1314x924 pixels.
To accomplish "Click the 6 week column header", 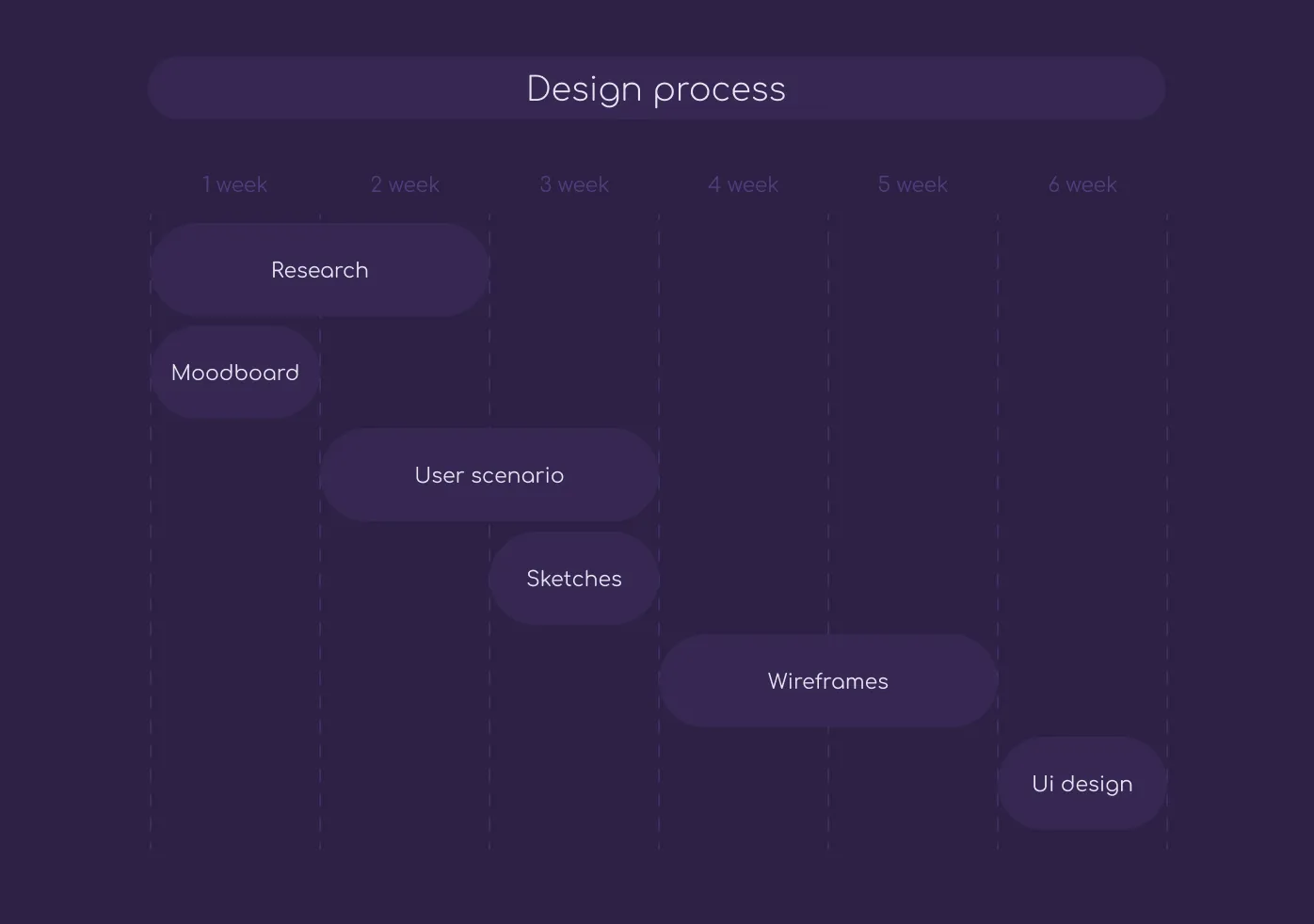I will pyautogui.click(x=1082, y=184).
